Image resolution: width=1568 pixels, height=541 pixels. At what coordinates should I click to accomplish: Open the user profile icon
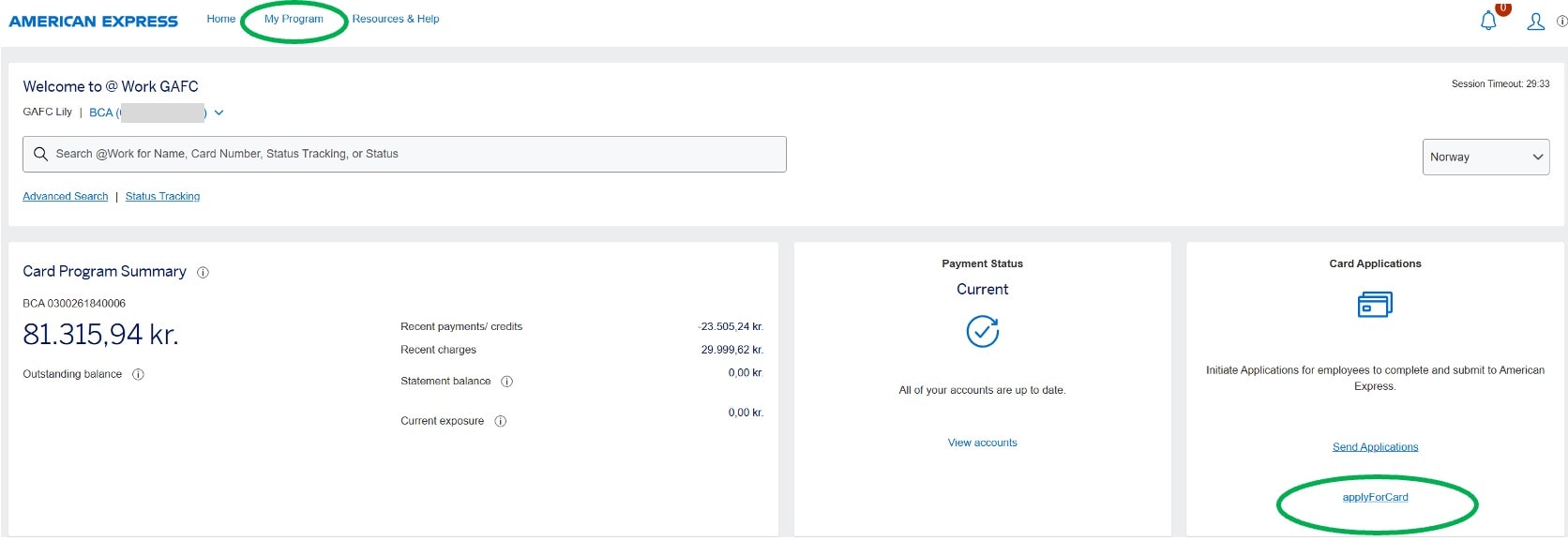click(1535, 21)
